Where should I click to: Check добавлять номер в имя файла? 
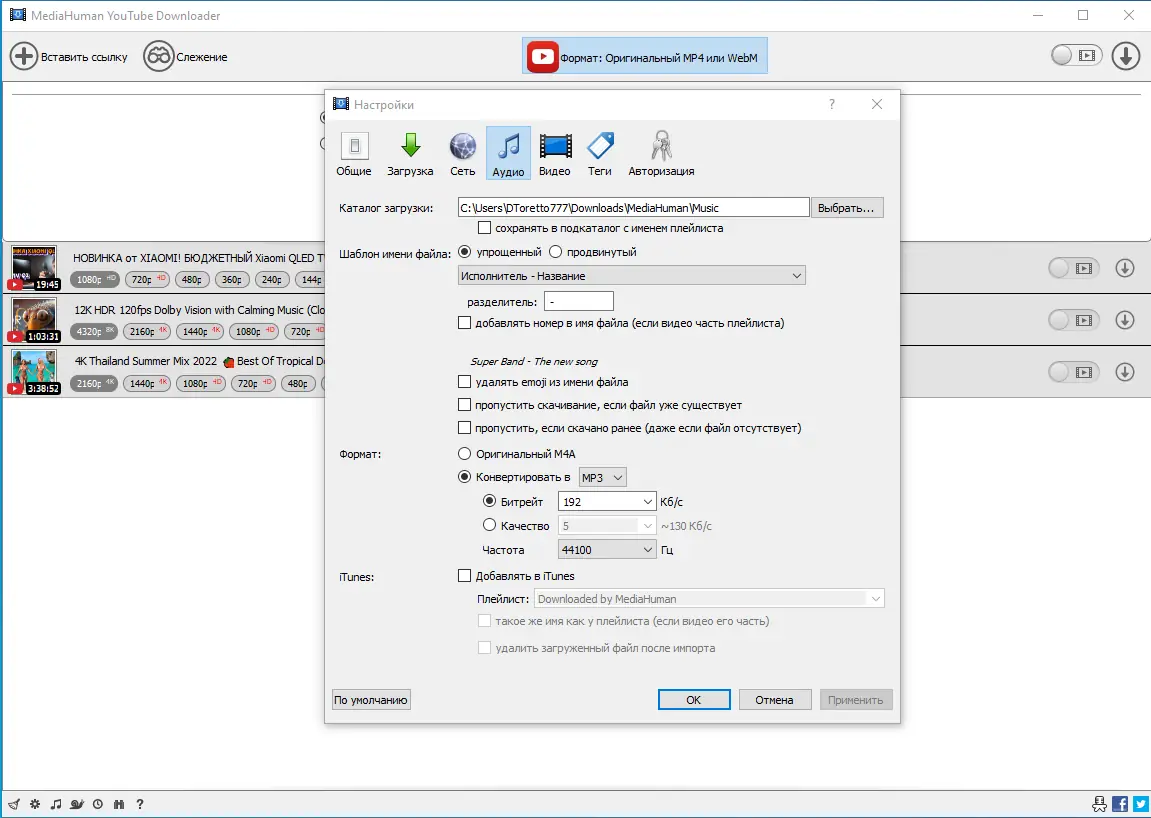(464, 322)
